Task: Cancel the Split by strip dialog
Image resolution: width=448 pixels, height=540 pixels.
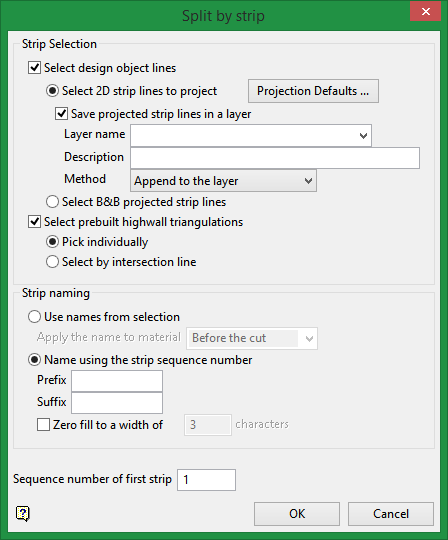Action: point(391,514)
